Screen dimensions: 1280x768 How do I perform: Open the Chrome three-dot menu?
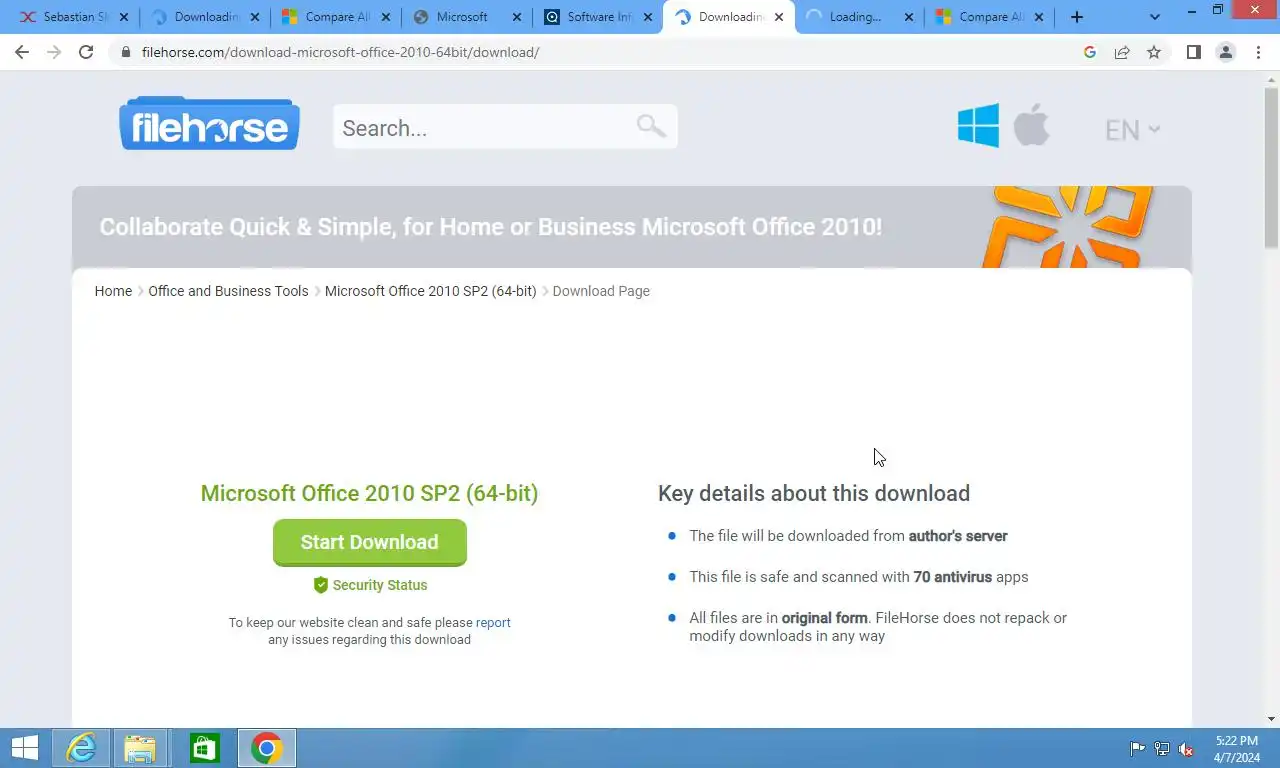pyautogui.click(x=1258, y=52)
